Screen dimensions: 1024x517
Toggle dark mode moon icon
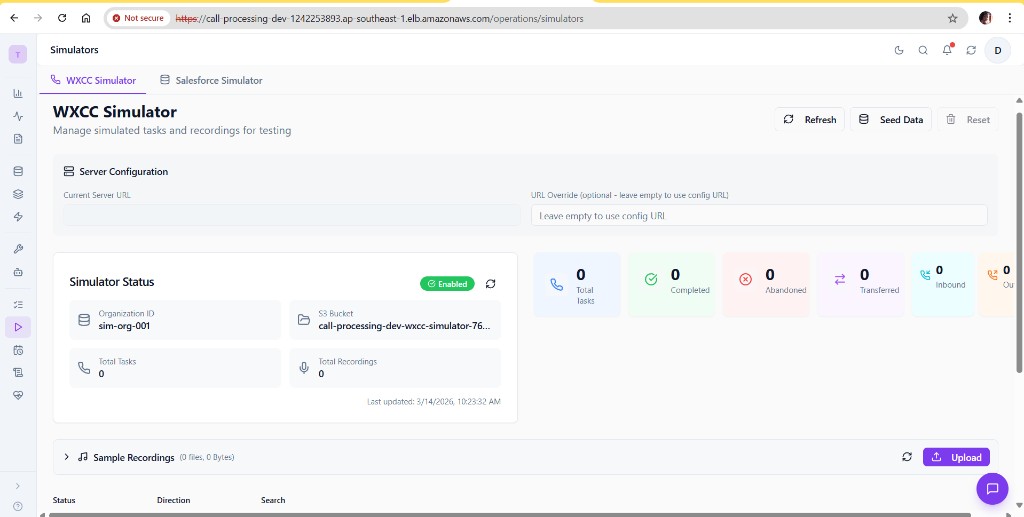(899, 50)
